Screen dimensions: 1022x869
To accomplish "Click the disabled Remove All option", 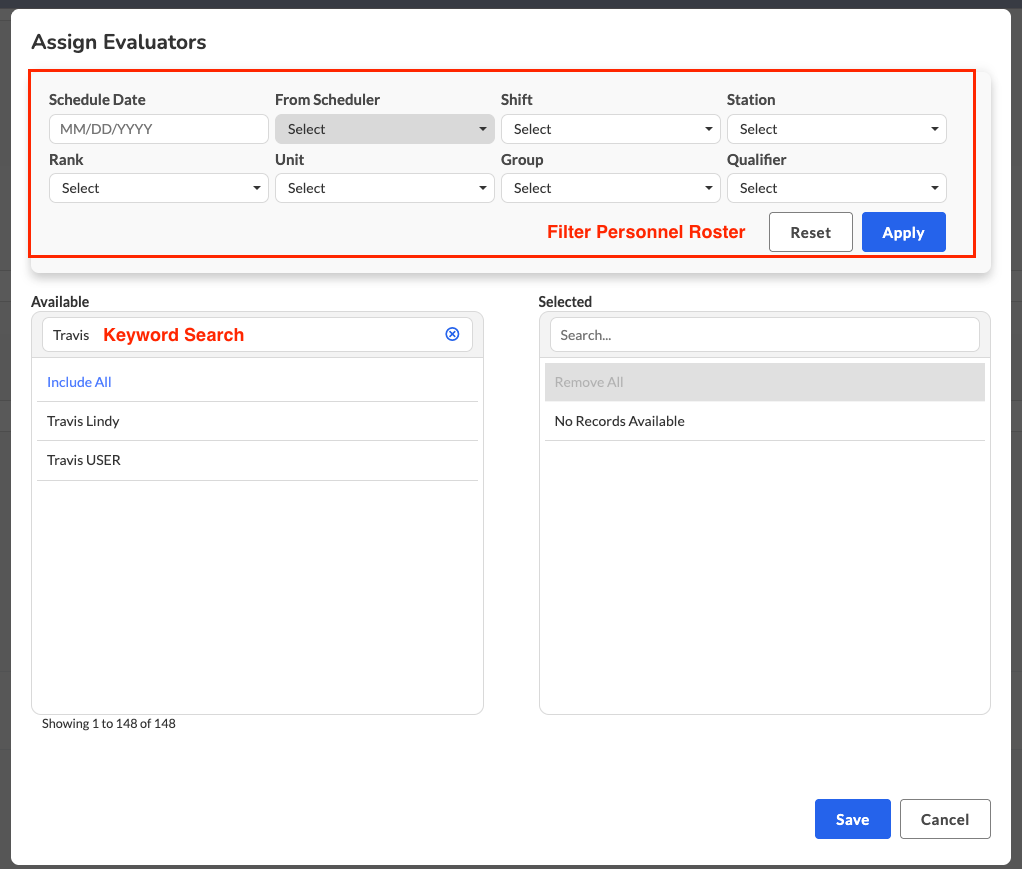I will (765, 382).
